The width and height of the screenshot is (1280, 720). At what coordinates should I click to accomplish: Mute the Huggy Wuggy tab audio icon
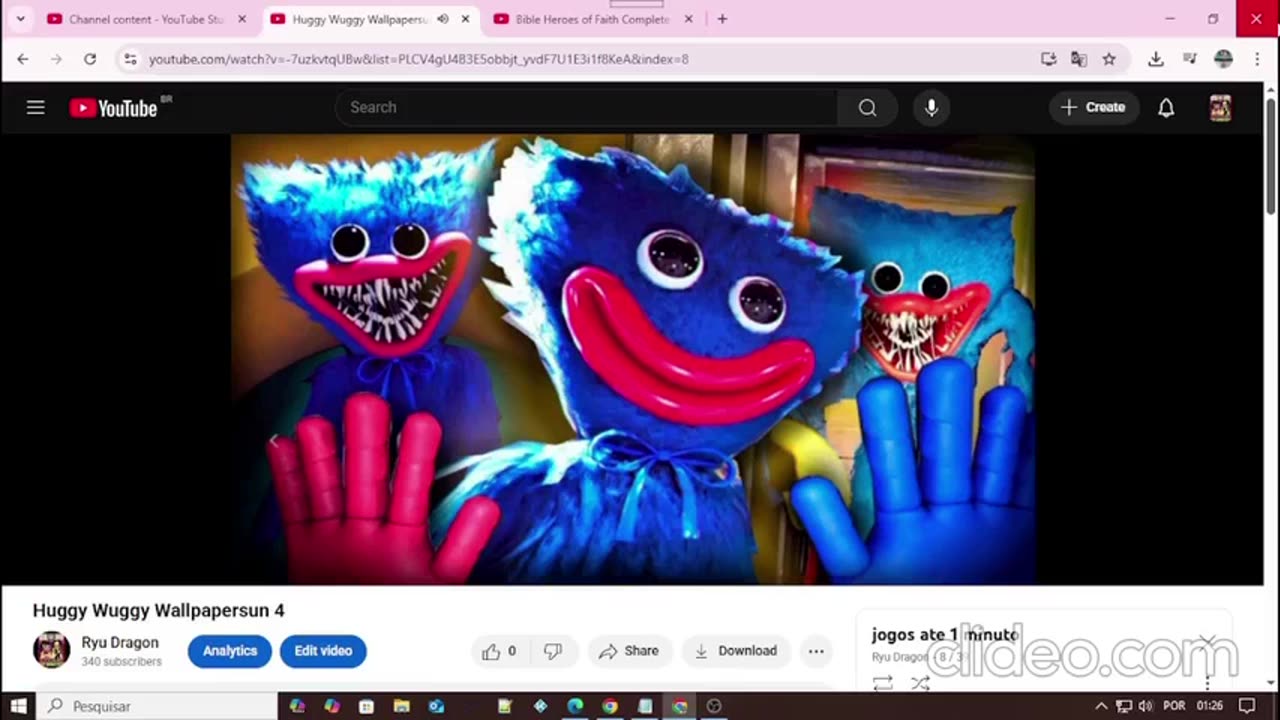tap(442, 19)
